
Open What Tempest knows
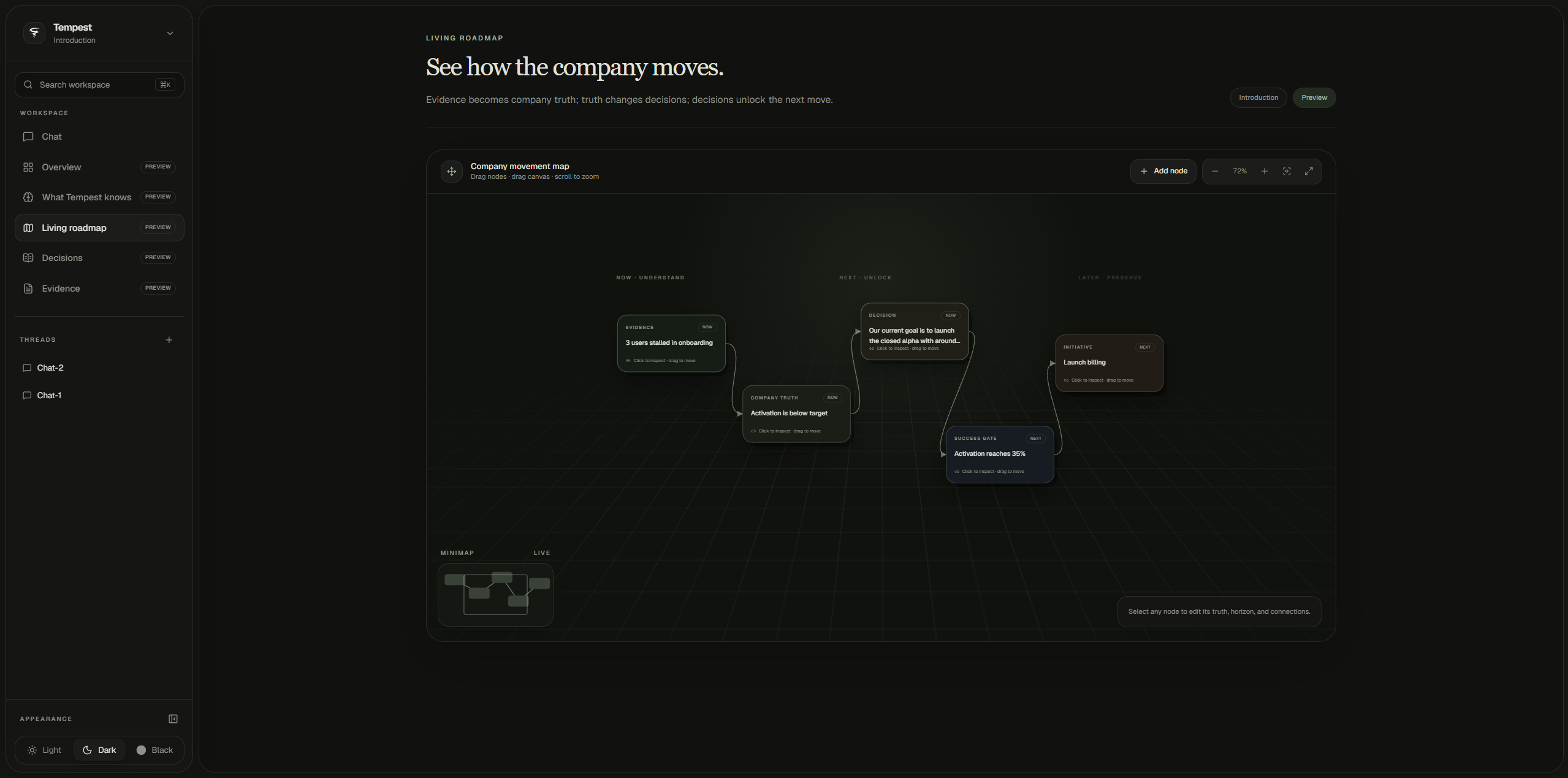[99, 197]
